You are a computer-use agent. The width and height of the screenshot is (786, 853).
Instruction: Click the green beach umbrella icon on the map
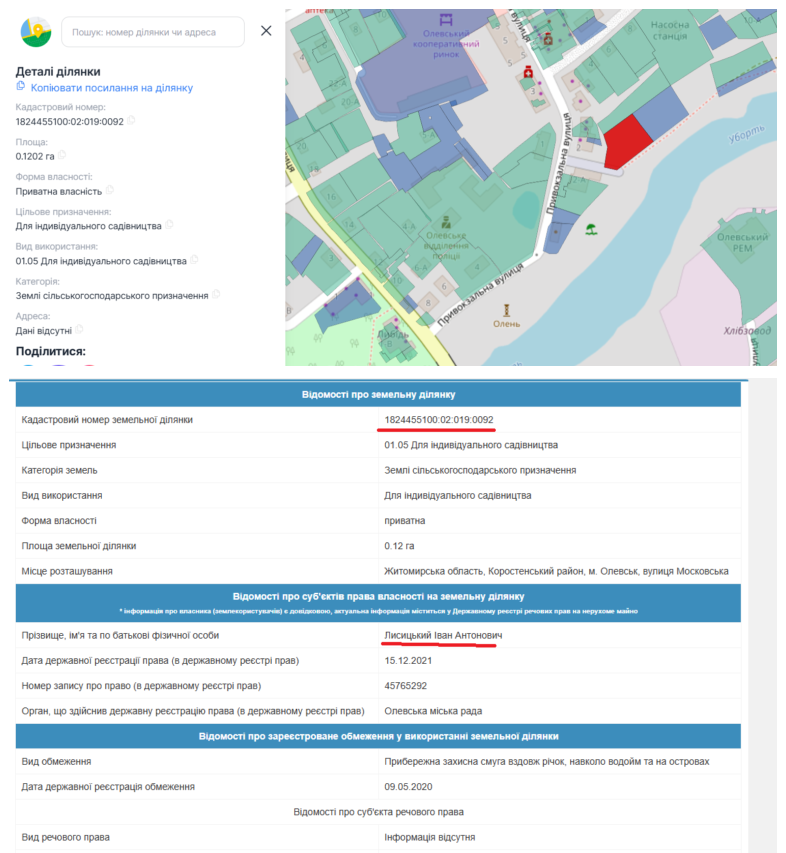(591, 229)
